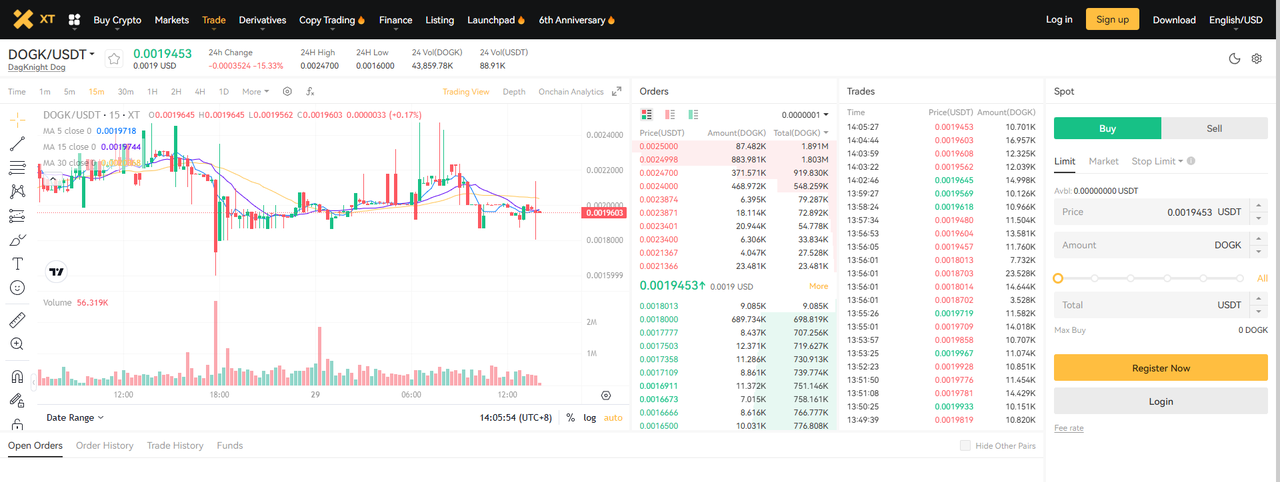Select the brush drawing tool
Screen dimensions: 1280x482
click(17, 240)
